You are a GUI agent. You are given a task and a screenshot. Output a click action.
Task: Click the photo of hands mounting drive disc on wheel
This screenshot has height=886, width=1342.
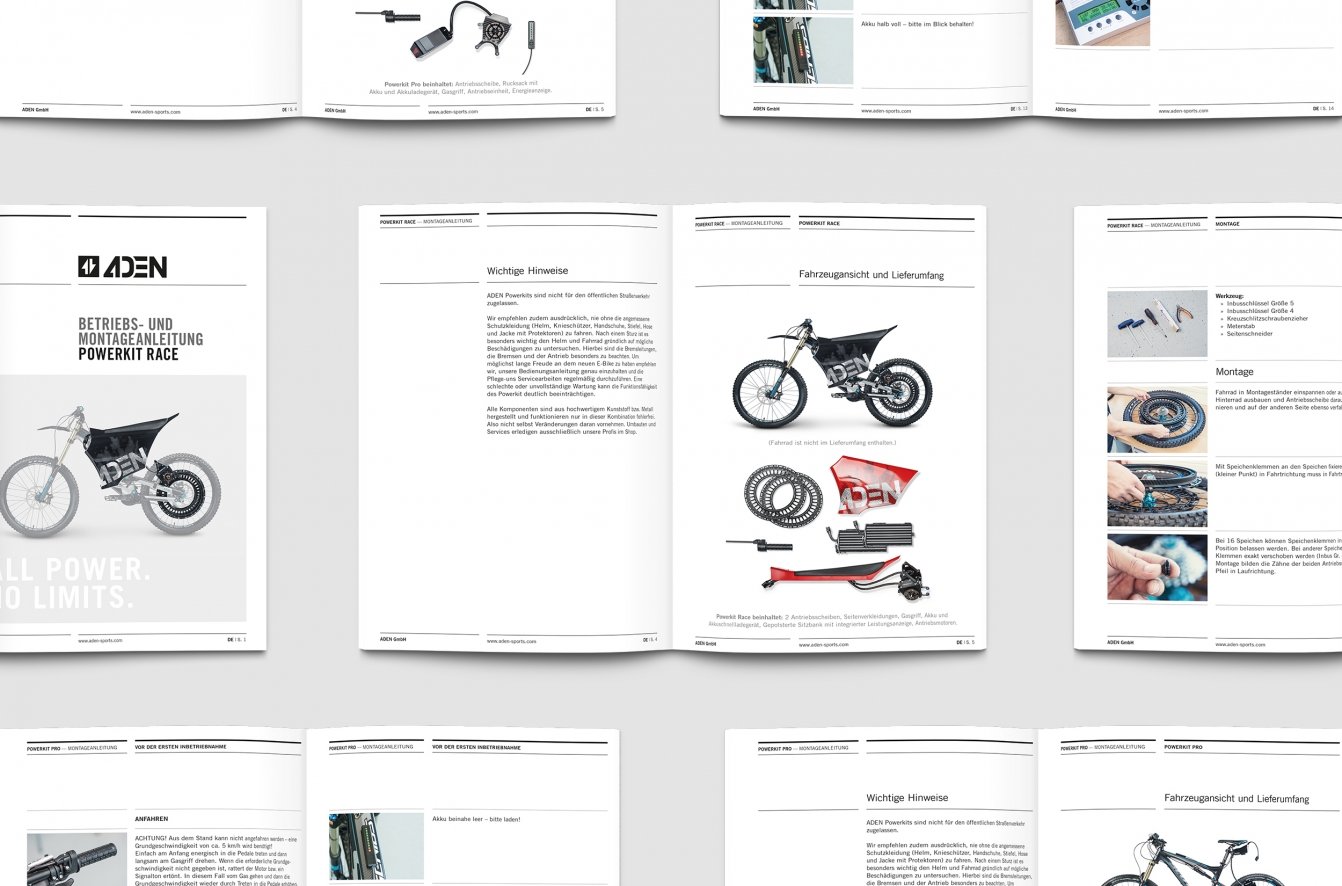(x=1157, y=420)
